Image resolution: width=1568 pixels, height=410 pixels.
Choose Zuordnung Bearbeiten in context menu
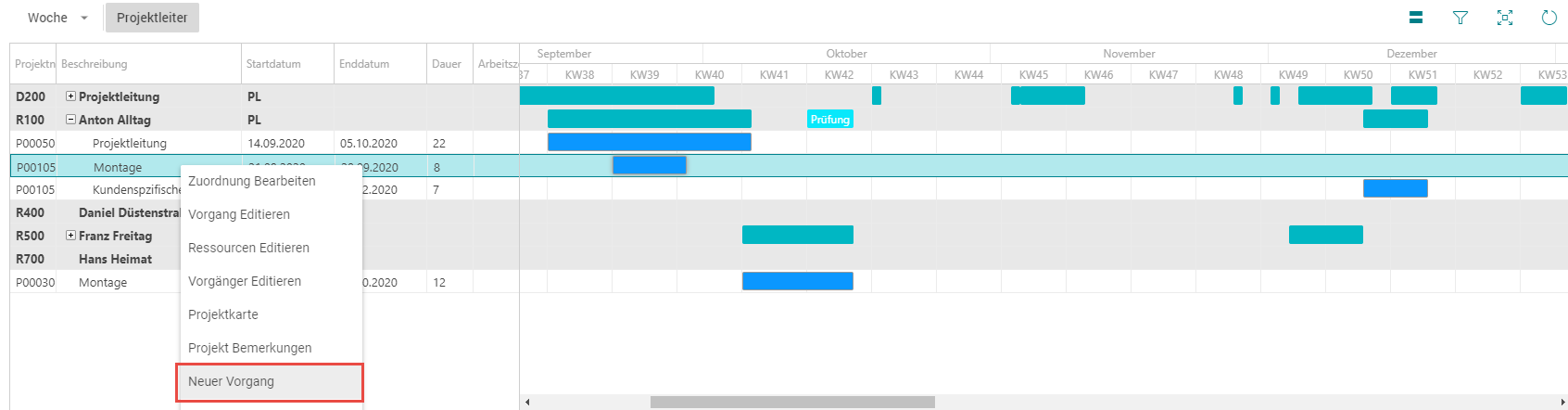252,181
